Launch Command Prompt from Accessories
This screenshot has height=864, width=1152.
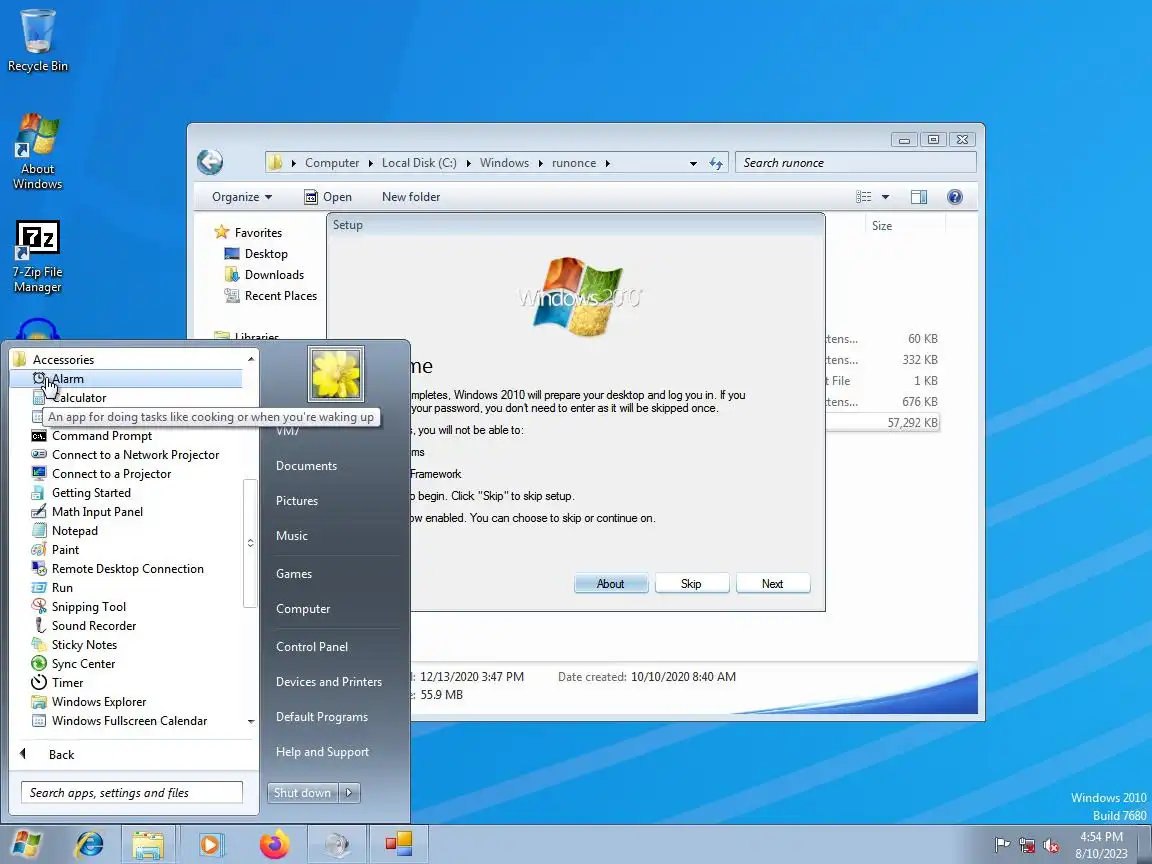point(126,436)
